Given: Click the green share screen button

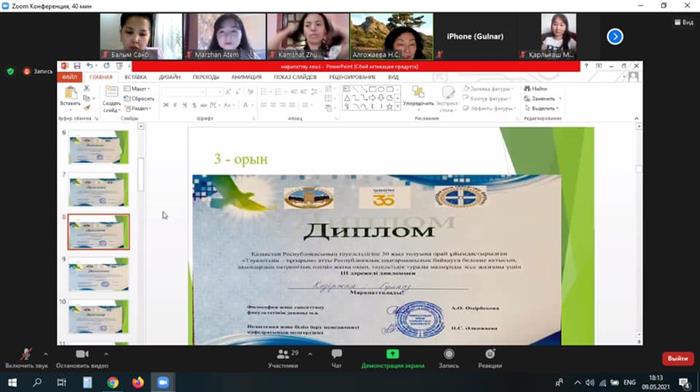Looking at the screenshot, I should pos(392,358).
